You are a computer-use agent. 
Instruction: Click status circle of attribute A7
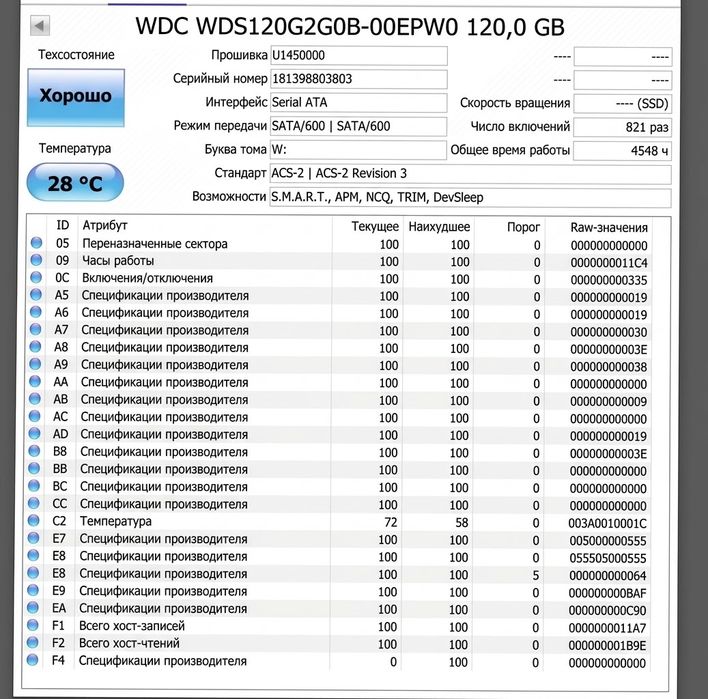(36, 329)
